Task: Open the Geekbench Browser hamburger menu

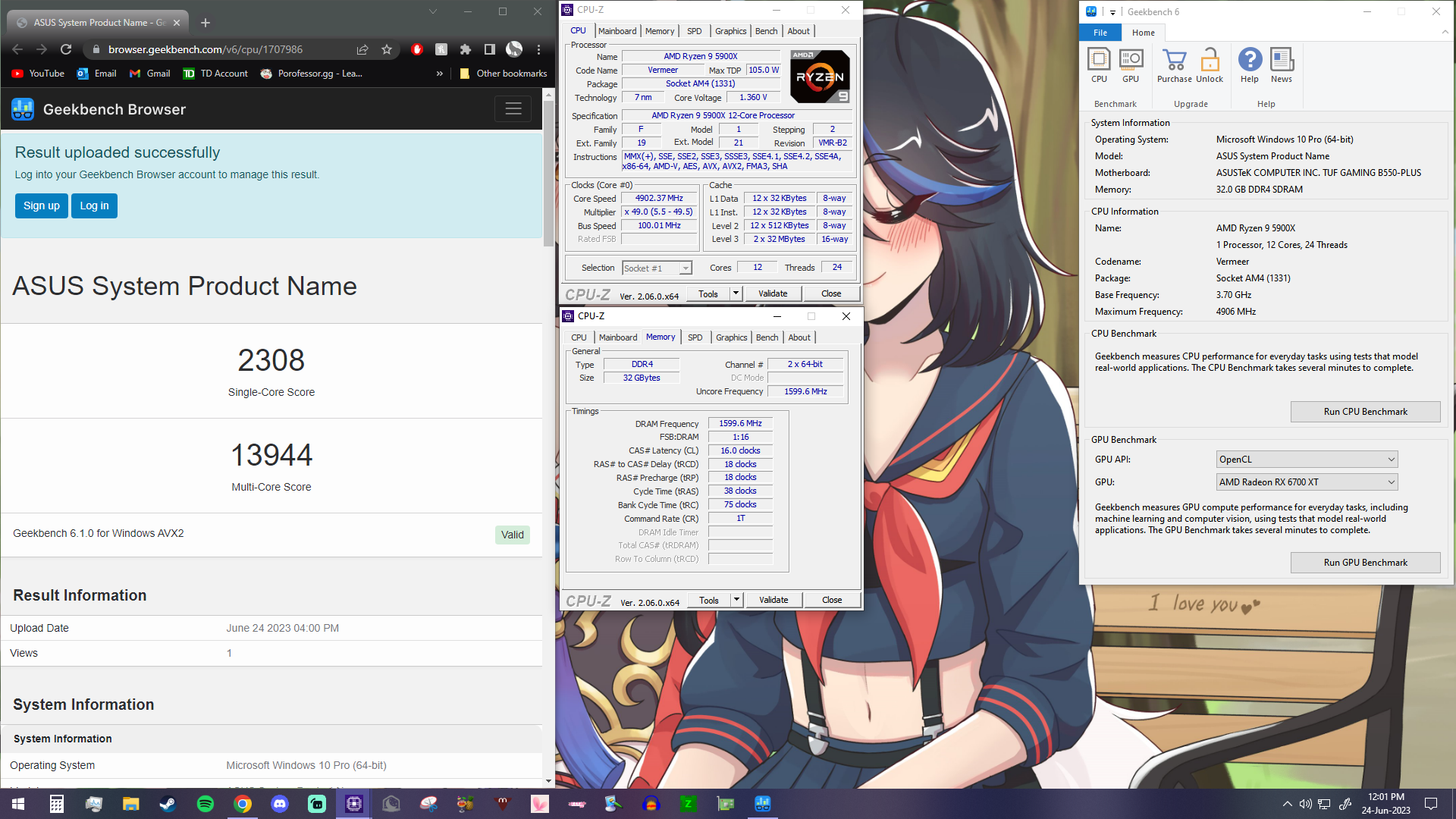Action: tap(513, 109)
